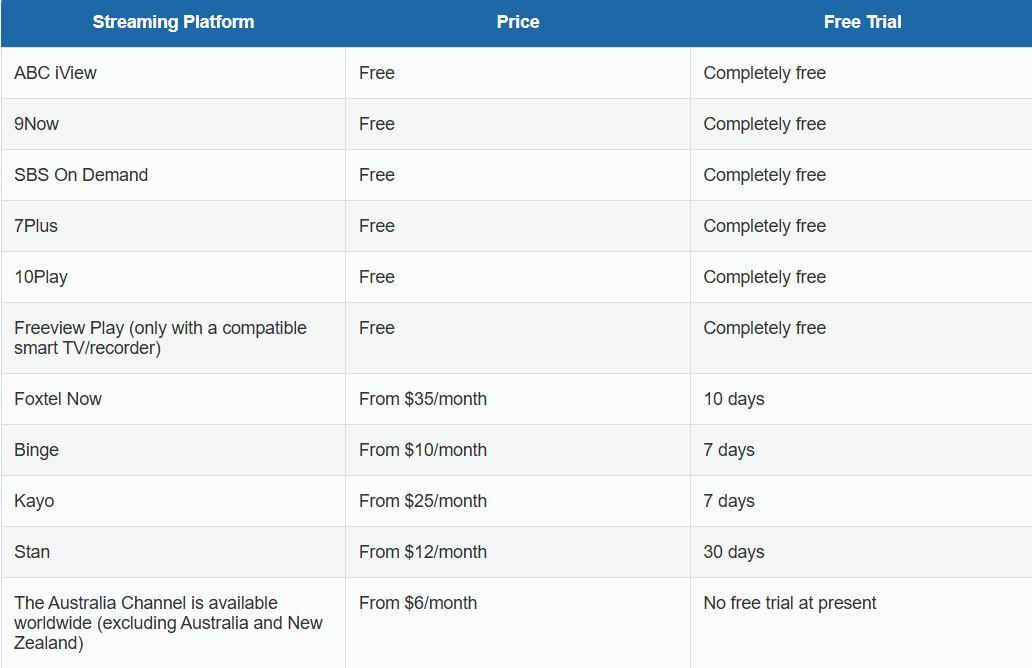
Task: Select the 9Now cell
Action: pos(173,124)
